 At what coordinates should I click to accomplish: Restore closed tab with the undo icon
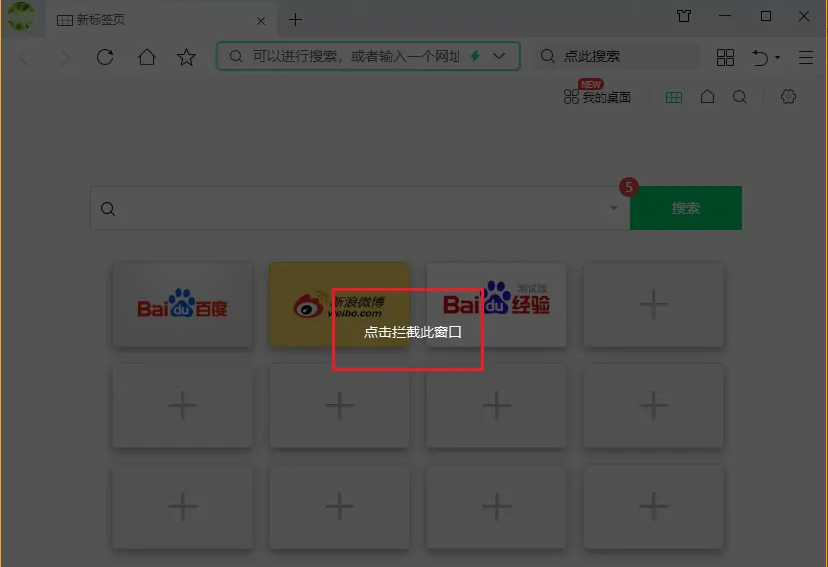pos(760,57)
